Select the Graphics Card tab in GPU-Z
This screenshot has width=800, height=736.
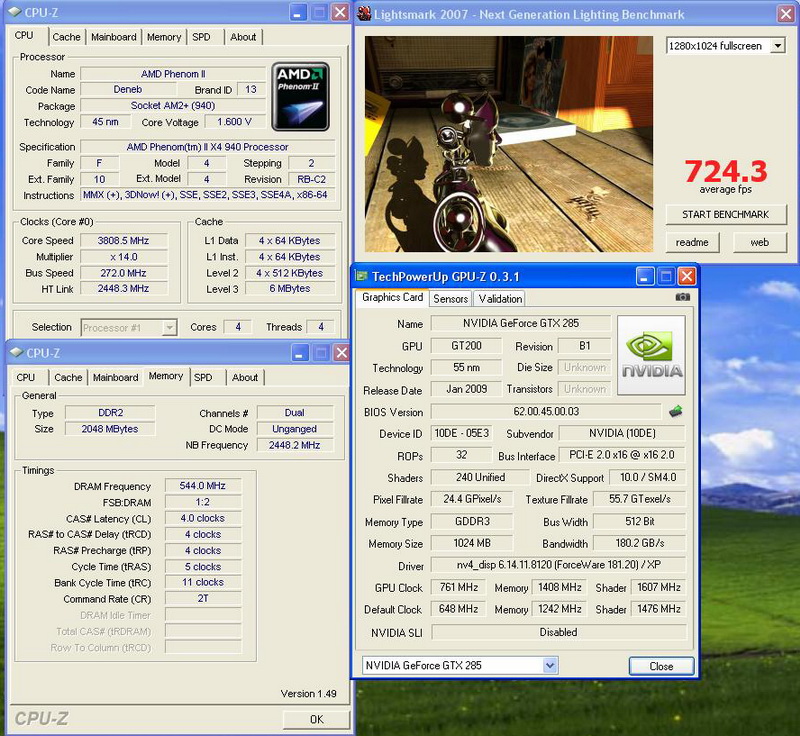[x=392, y=297]
